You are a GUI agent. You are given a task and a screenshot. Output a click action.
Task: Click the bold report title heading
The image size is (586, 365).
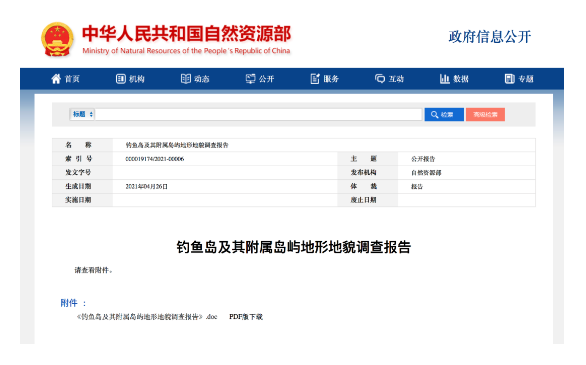click(294, 247)
